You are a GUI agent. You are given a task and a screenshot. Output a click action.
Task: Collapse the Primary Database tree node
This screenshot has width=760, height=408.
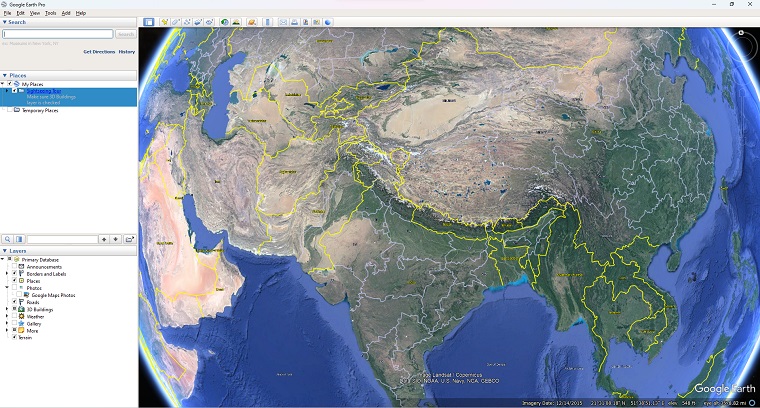pyautogui.click(x=3, y=260)
